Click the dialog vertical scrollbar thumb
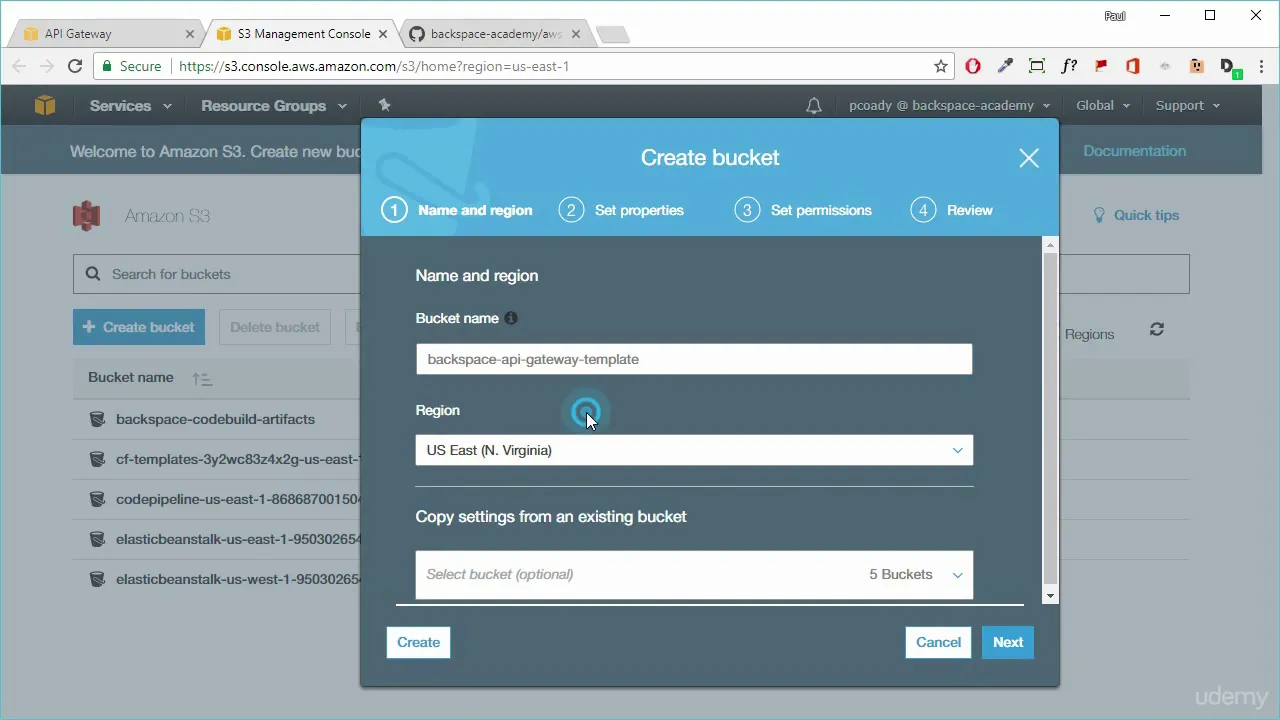This screenshot has height=720, width=1280. (x=1050, y=418)
